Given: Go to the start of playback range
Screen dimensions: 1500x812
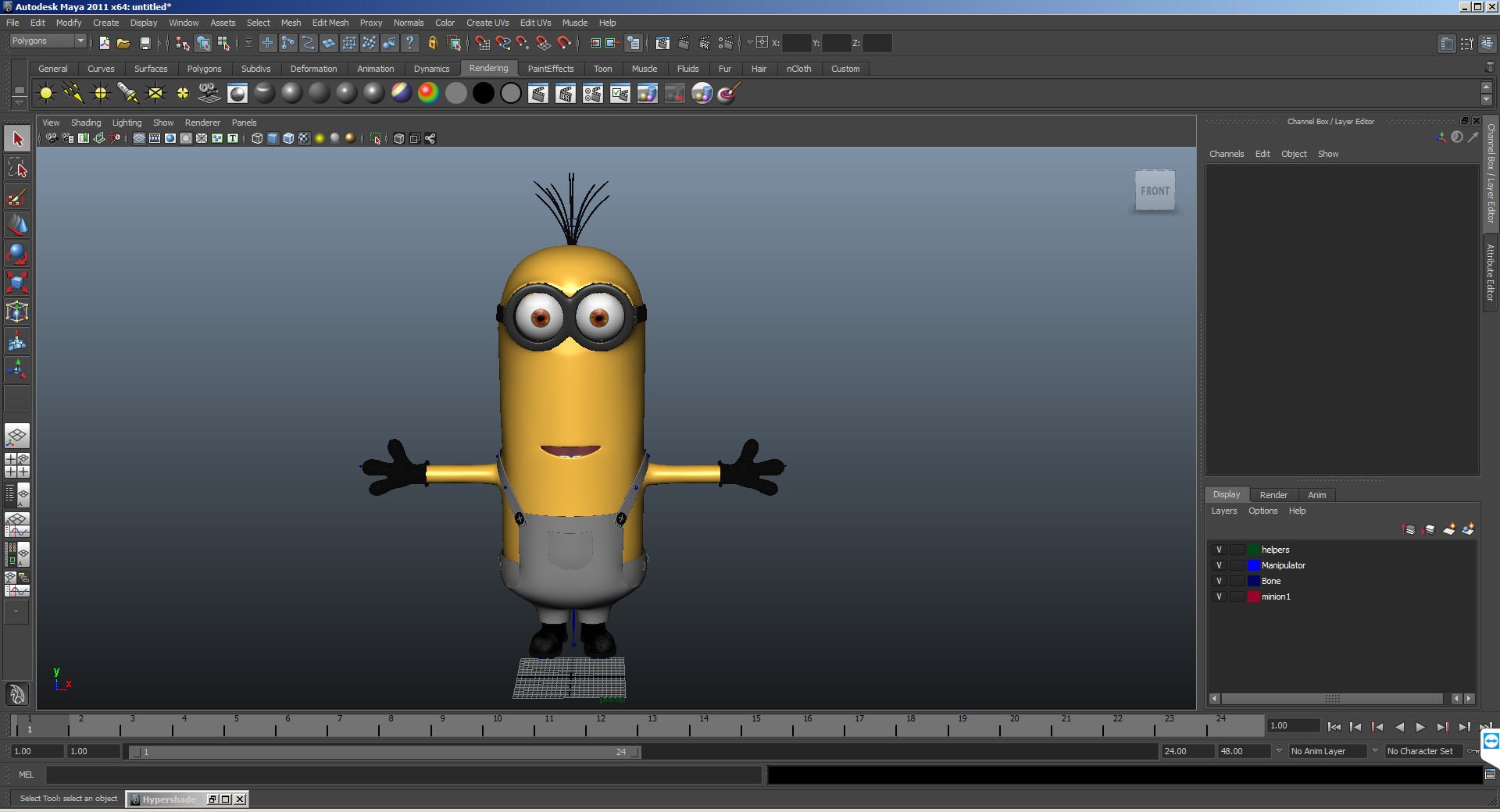Looking at the screenshot, I should coord(1334,727).
